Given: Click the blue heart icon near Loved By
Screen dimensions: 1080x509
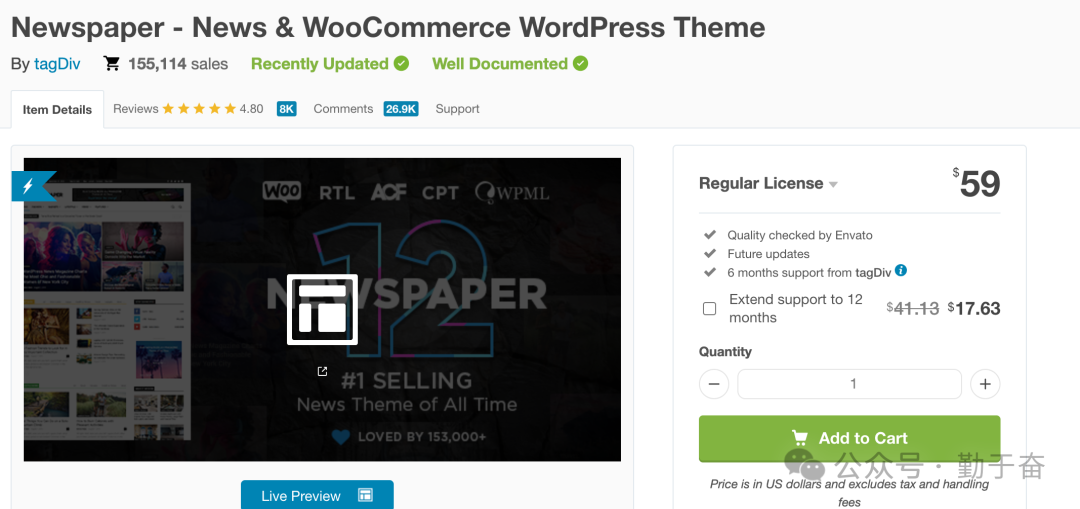Looking at the screenshot, I should pyautogui.click(x=341, y=437).
